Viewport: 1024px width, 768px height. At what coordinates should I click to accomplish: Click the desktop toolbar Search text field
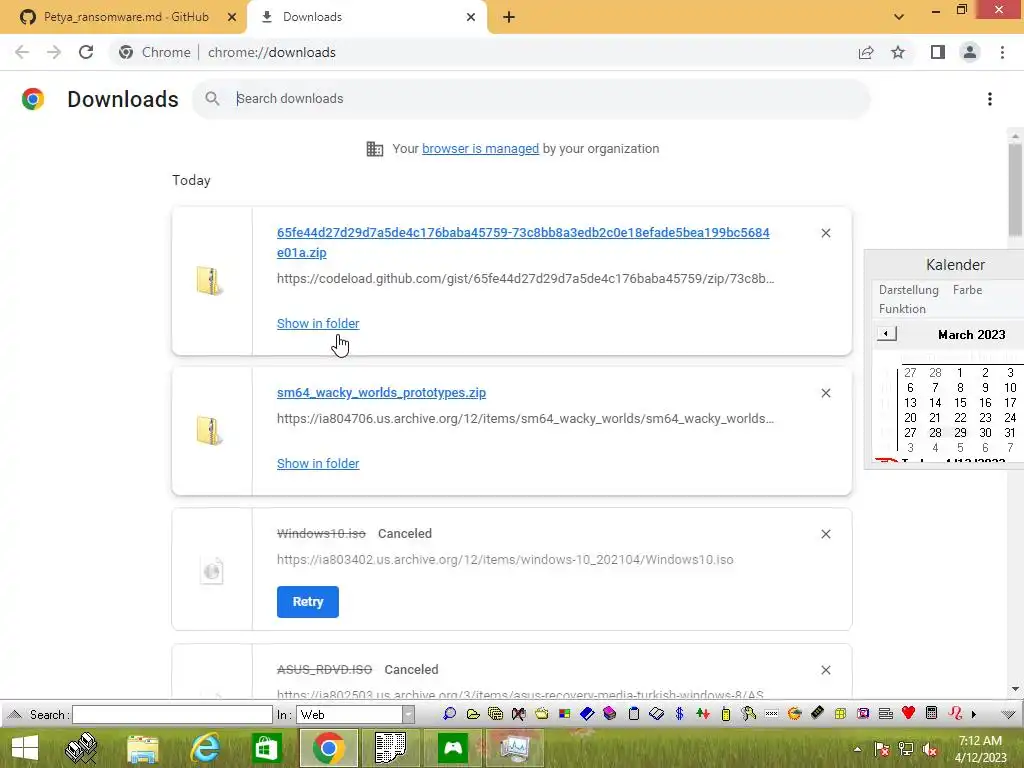click(x=172, y=714)
